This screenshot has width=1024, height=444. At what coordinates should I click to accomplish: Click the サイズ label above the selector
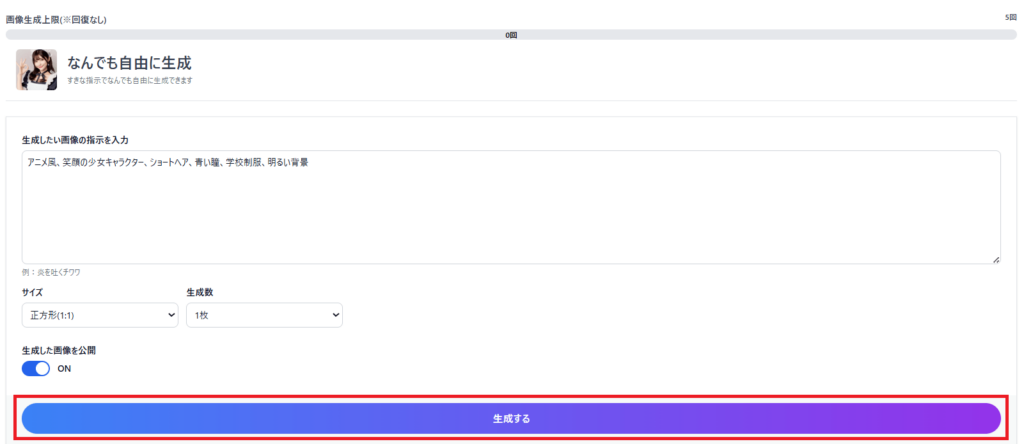32,292
